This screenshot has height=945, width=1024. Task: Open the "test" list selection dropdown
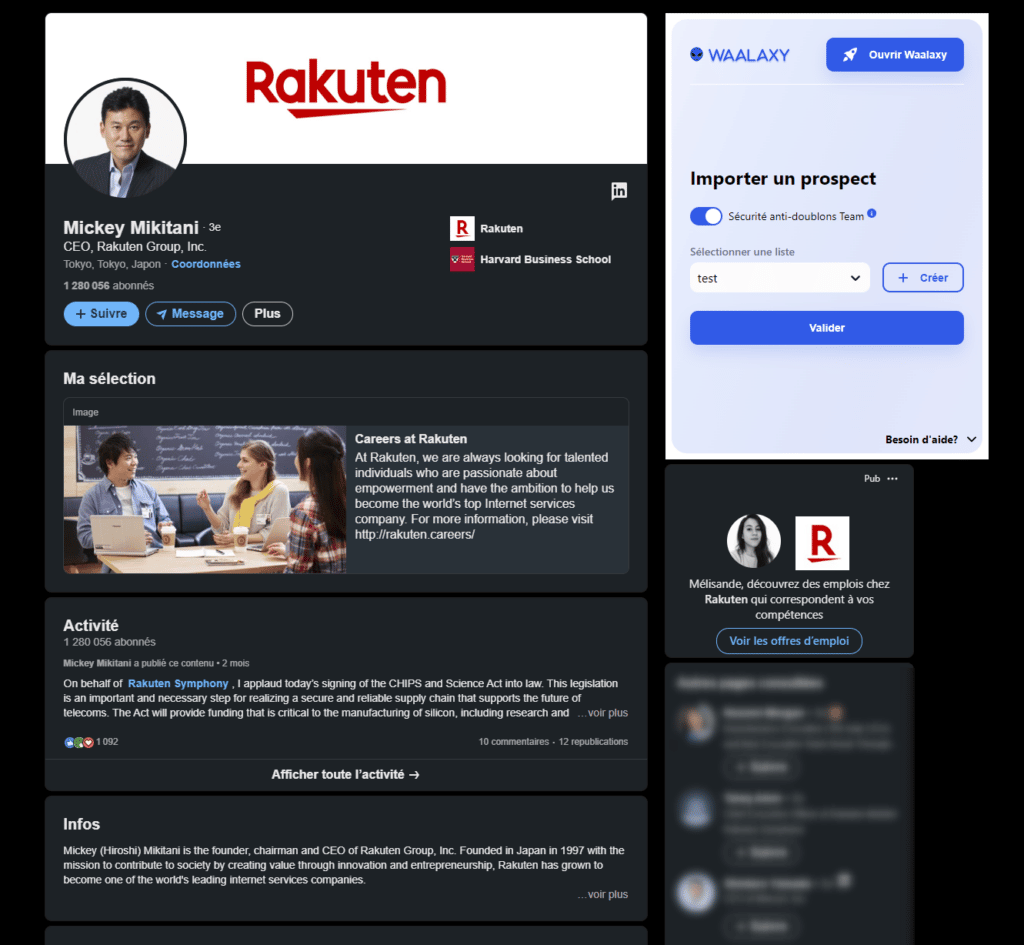(x=779, y=277)
